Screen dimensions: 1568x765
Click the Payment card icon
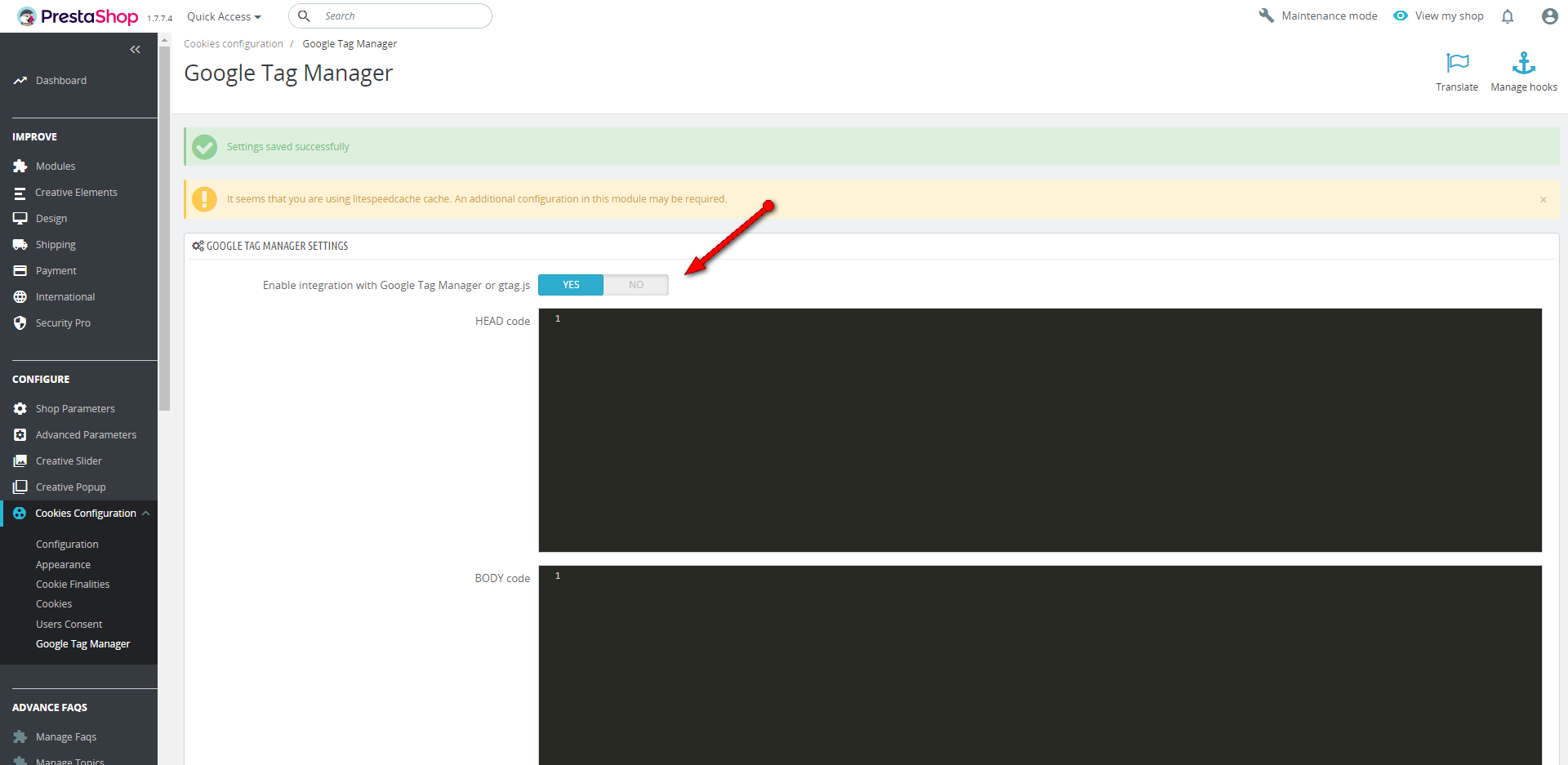20,271
